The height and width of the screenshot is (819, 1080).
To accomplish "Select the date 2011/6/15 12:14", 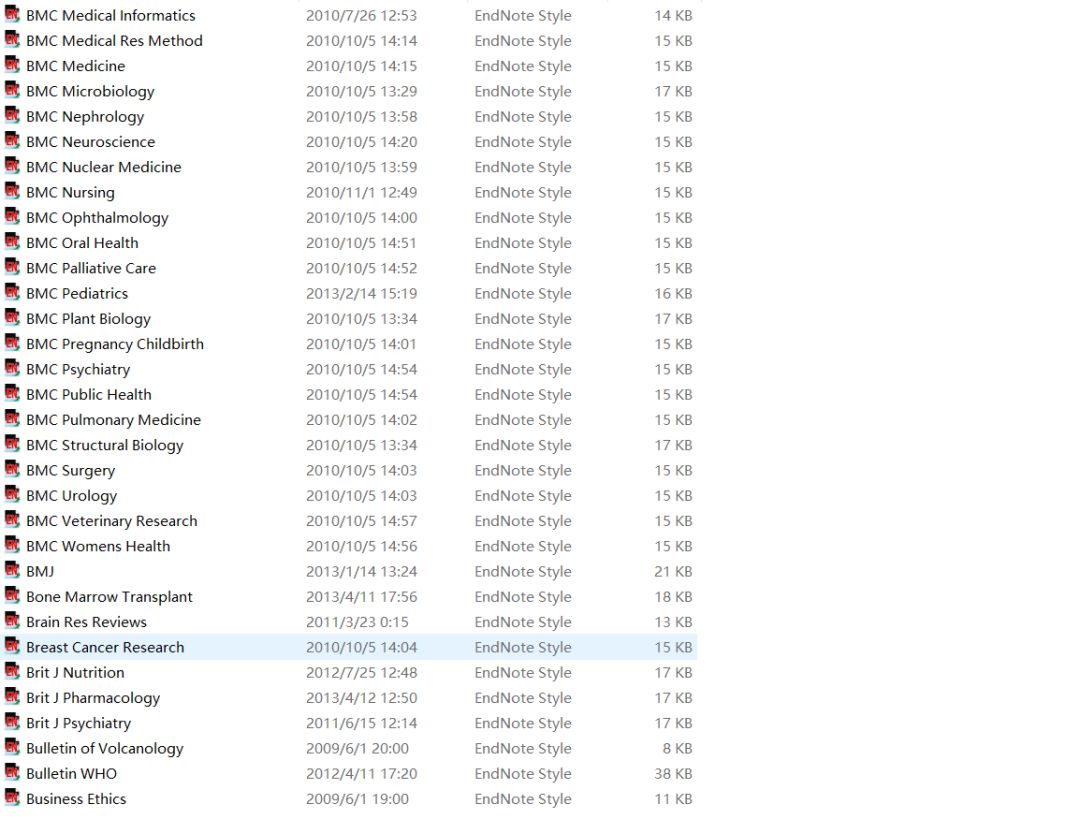I will (362, 723).
